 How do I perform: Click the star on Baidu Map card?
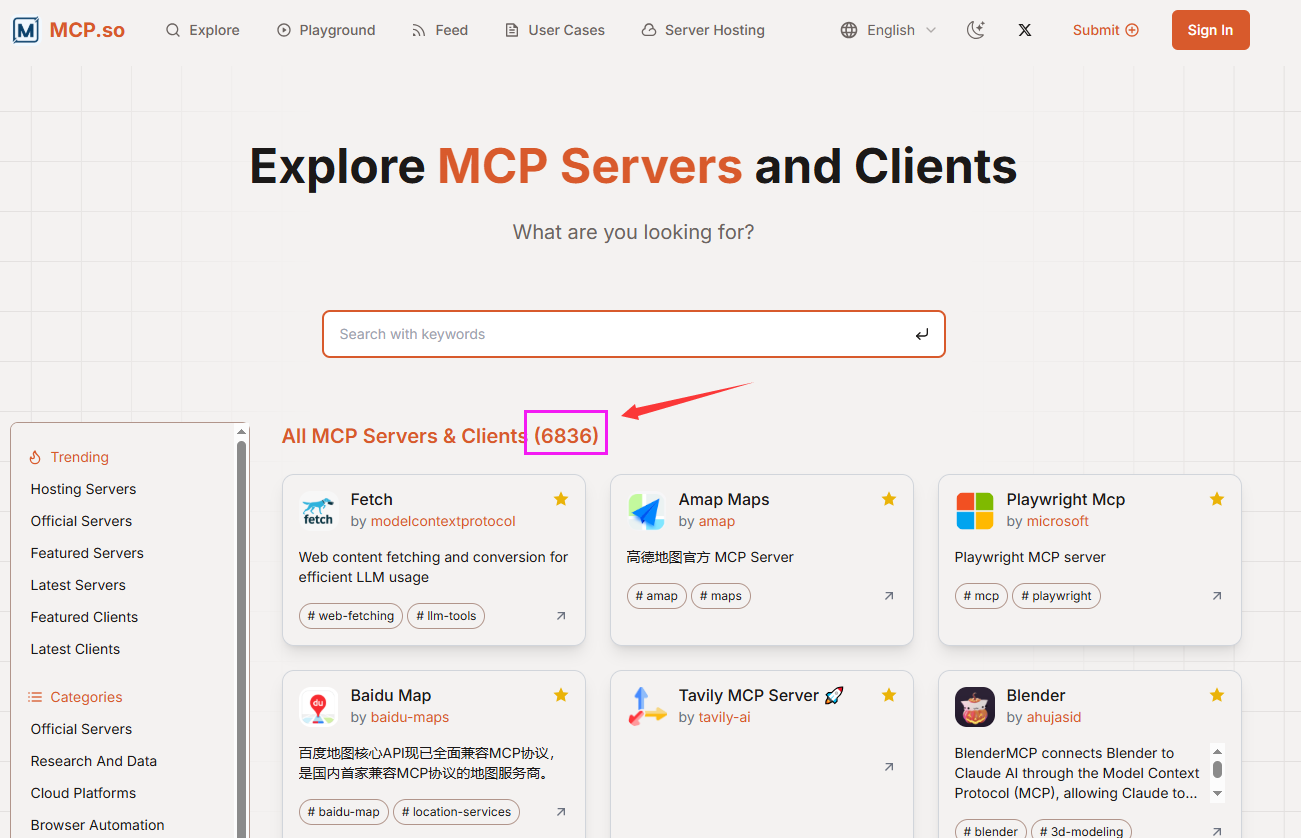(x=561, y=695)
